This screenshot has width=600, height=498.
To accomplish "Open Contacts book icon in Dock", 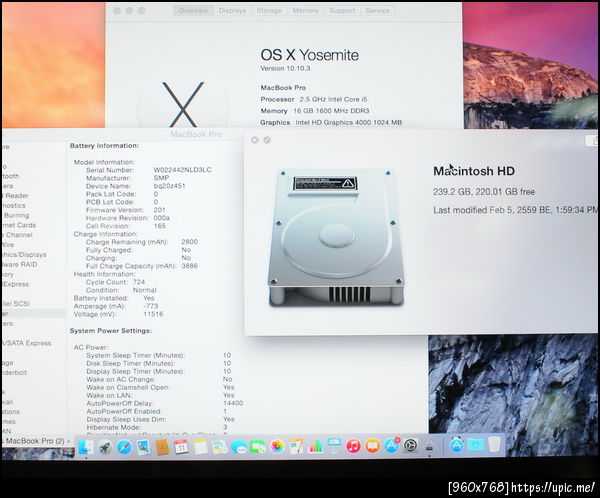I will point(162,446).
